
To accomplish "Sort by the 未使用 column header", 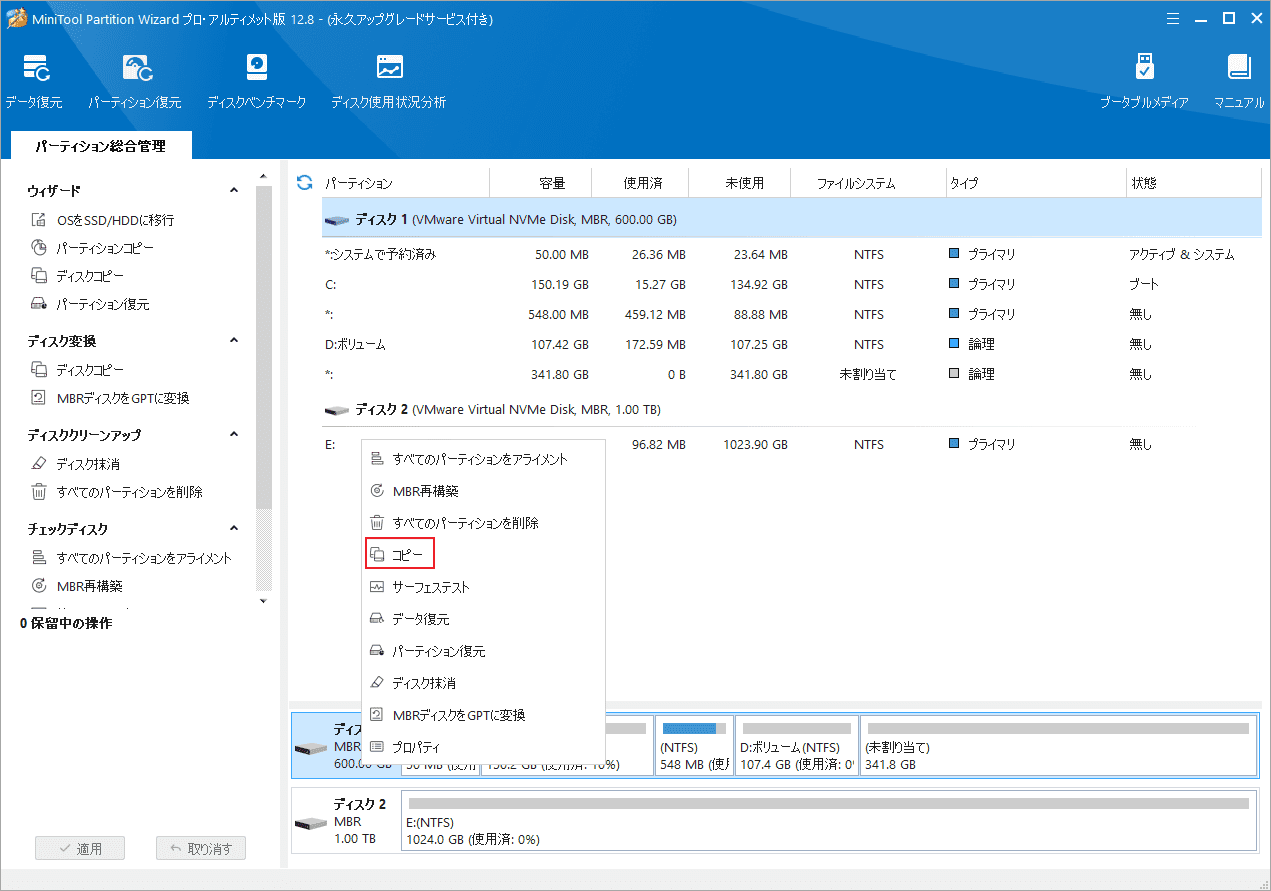I will coord(741,183).
